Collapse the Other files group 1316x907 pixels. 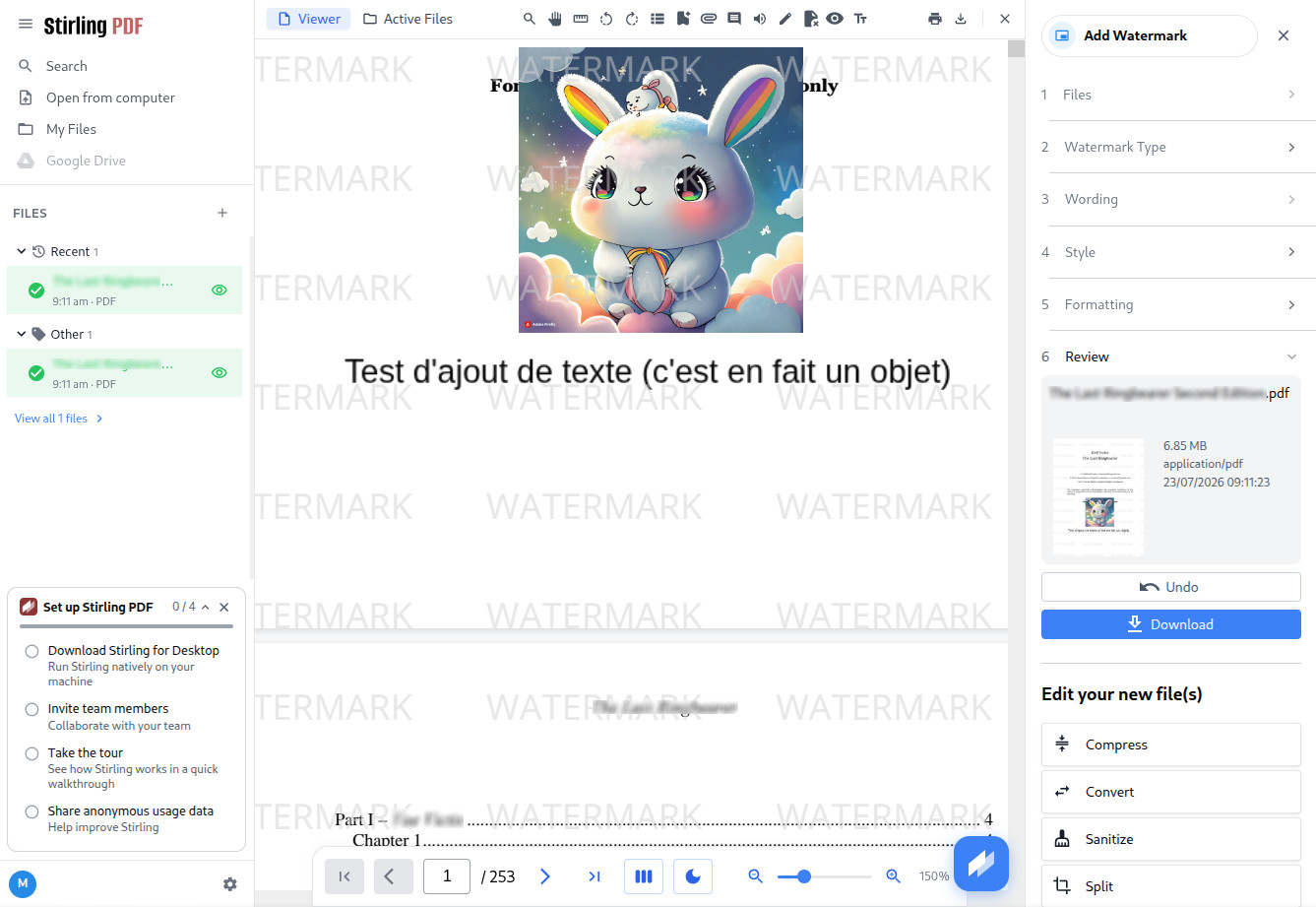click(22, 334)
